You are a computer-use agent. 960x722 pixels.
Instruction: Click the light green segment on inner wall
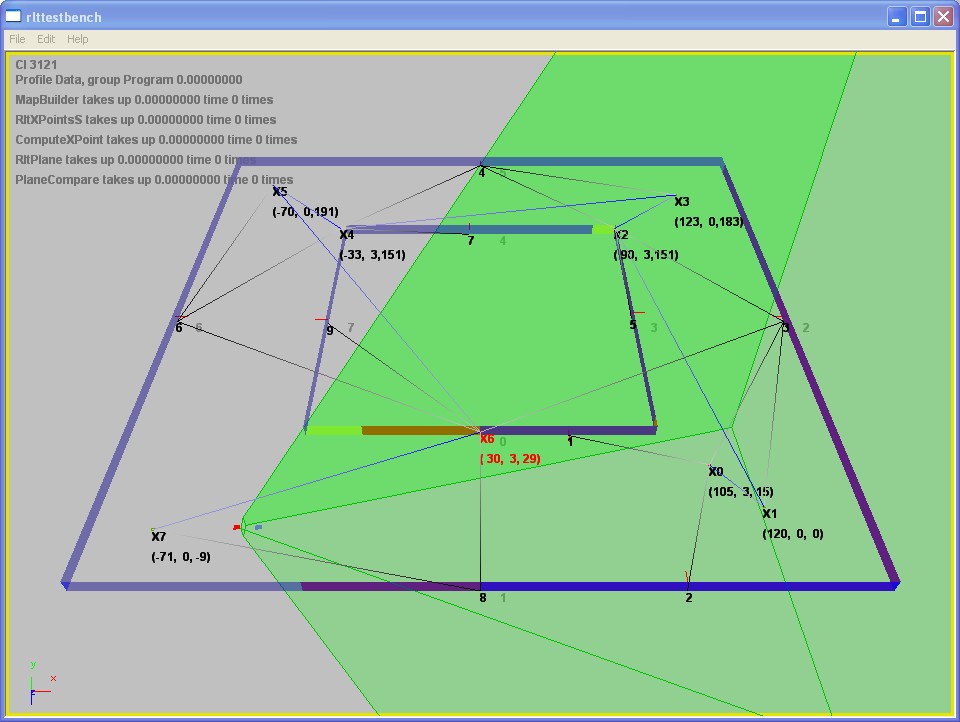pyautogui.click(x=333, y=430)
